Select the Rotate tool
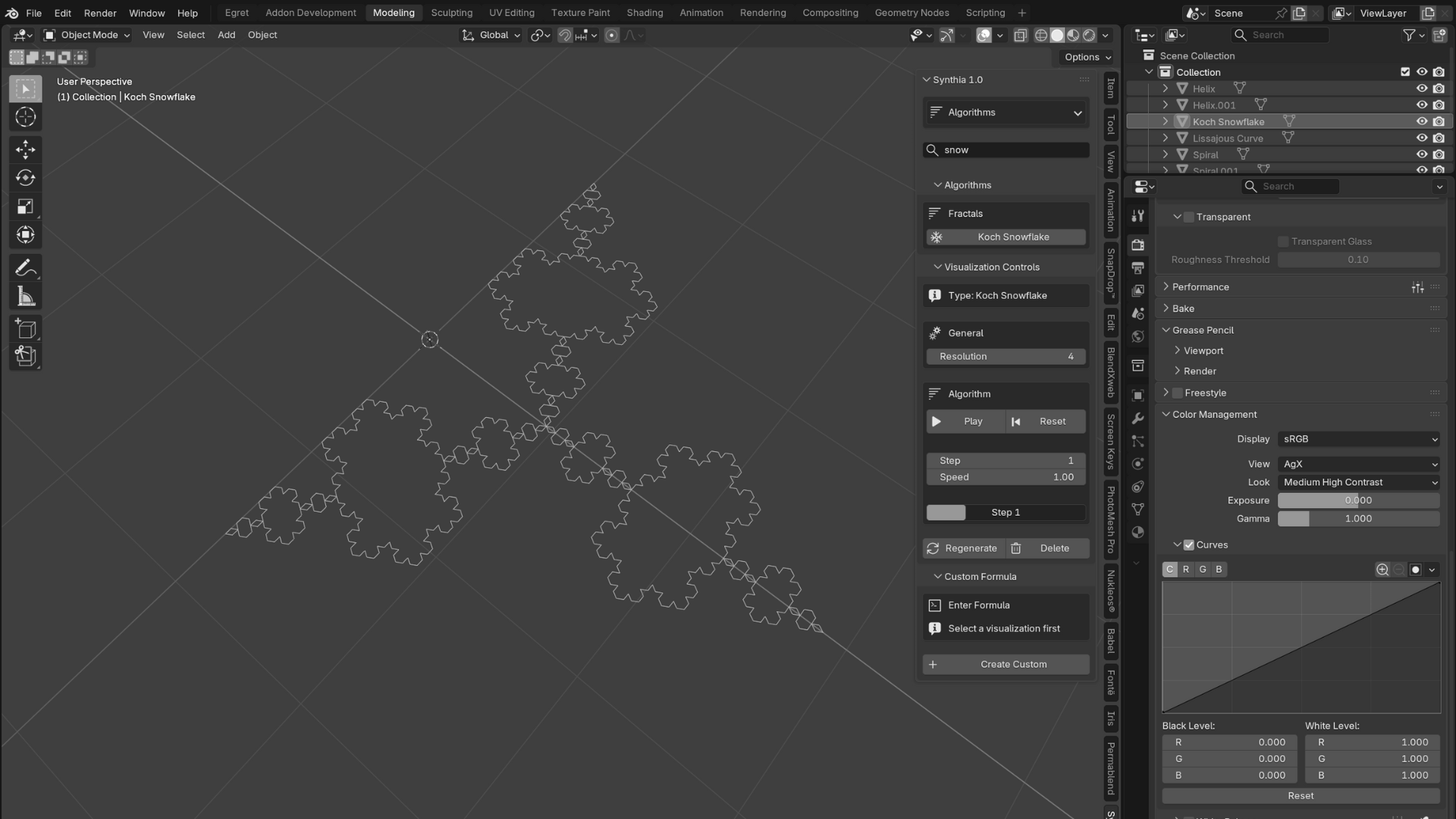This screenshot has width=1456, height=819. pos(25,178)
